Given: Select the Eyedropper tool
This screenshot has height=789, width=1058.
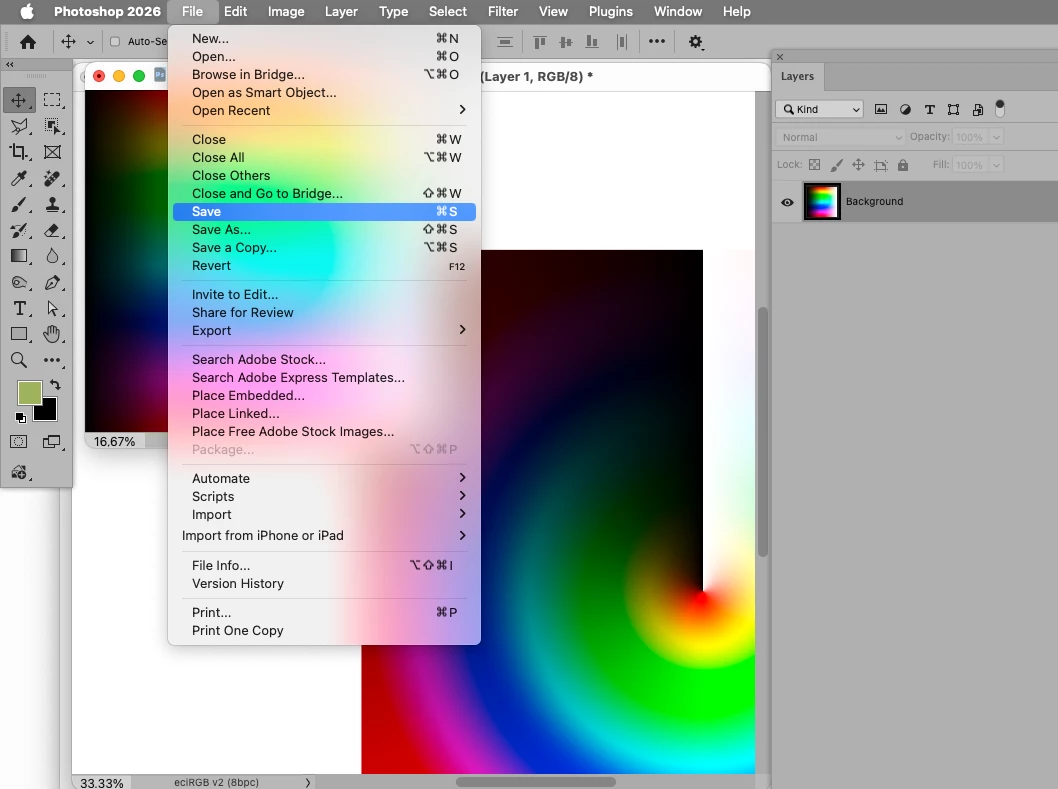Looking at the screenshot, I should (19, 178).
